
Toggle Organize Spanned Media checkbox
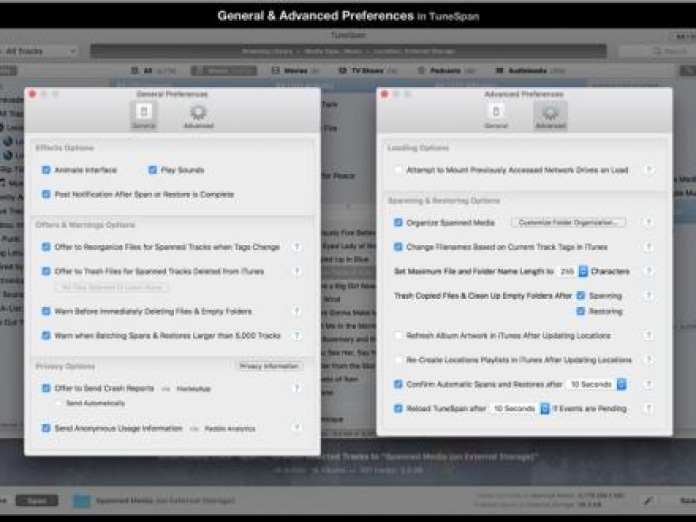click(398, 222)
